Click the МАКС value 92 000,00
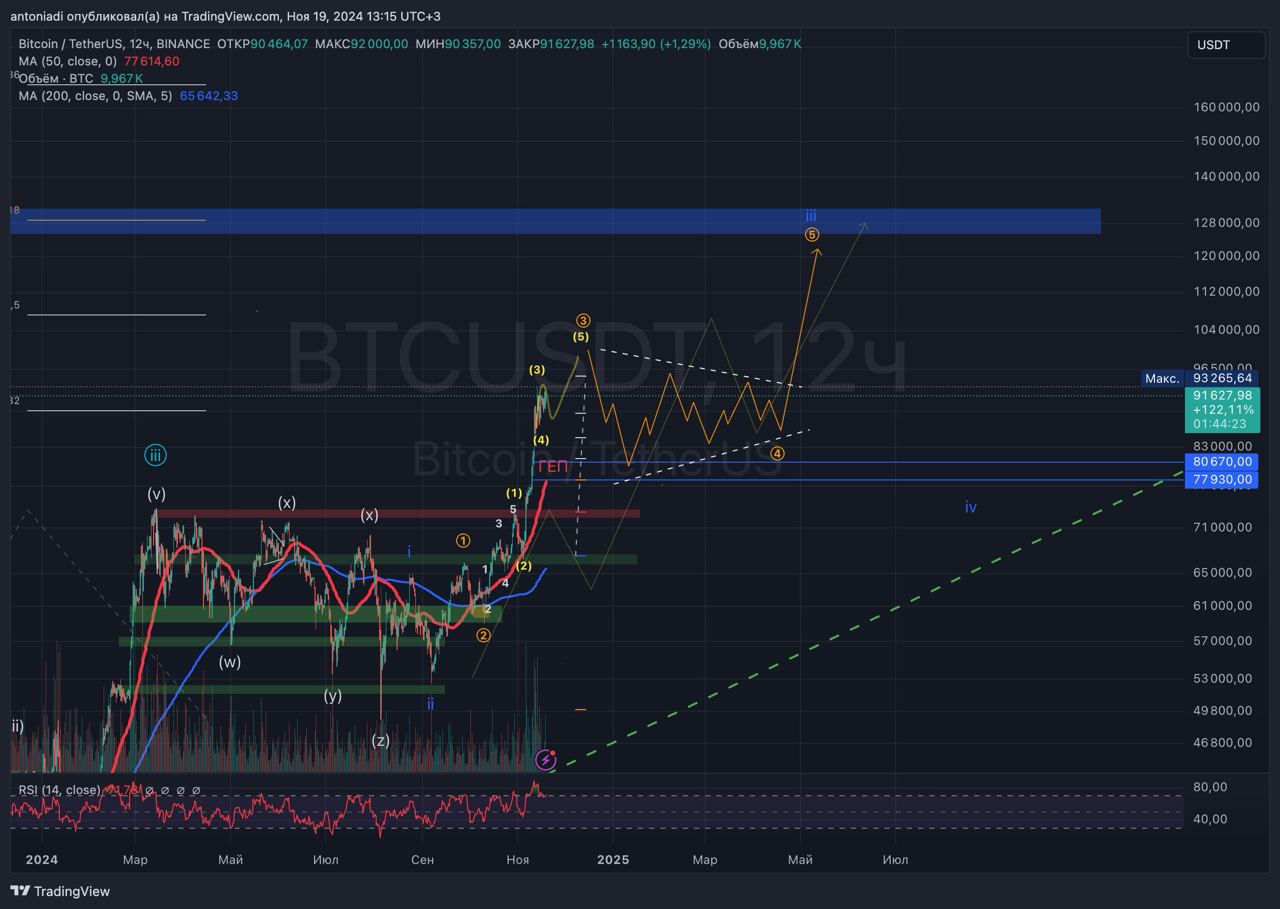The width and height of the screenshot is (1280, 909). pyautogui.click(x=379, y=44)
